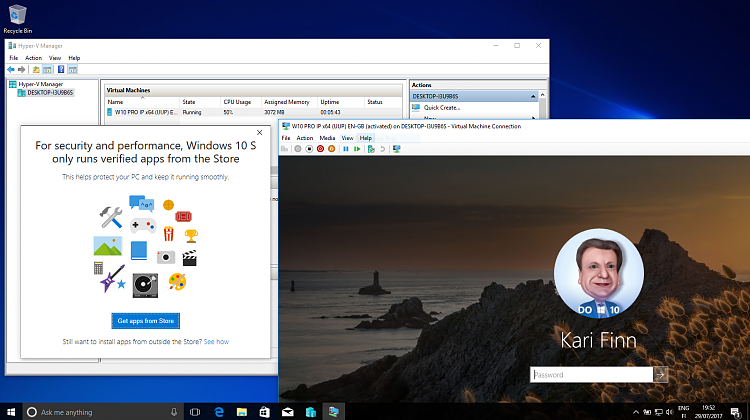Click 'Running' state cell of the VM
The width and height of the screenshot is (750, 420).
[192, 112]
